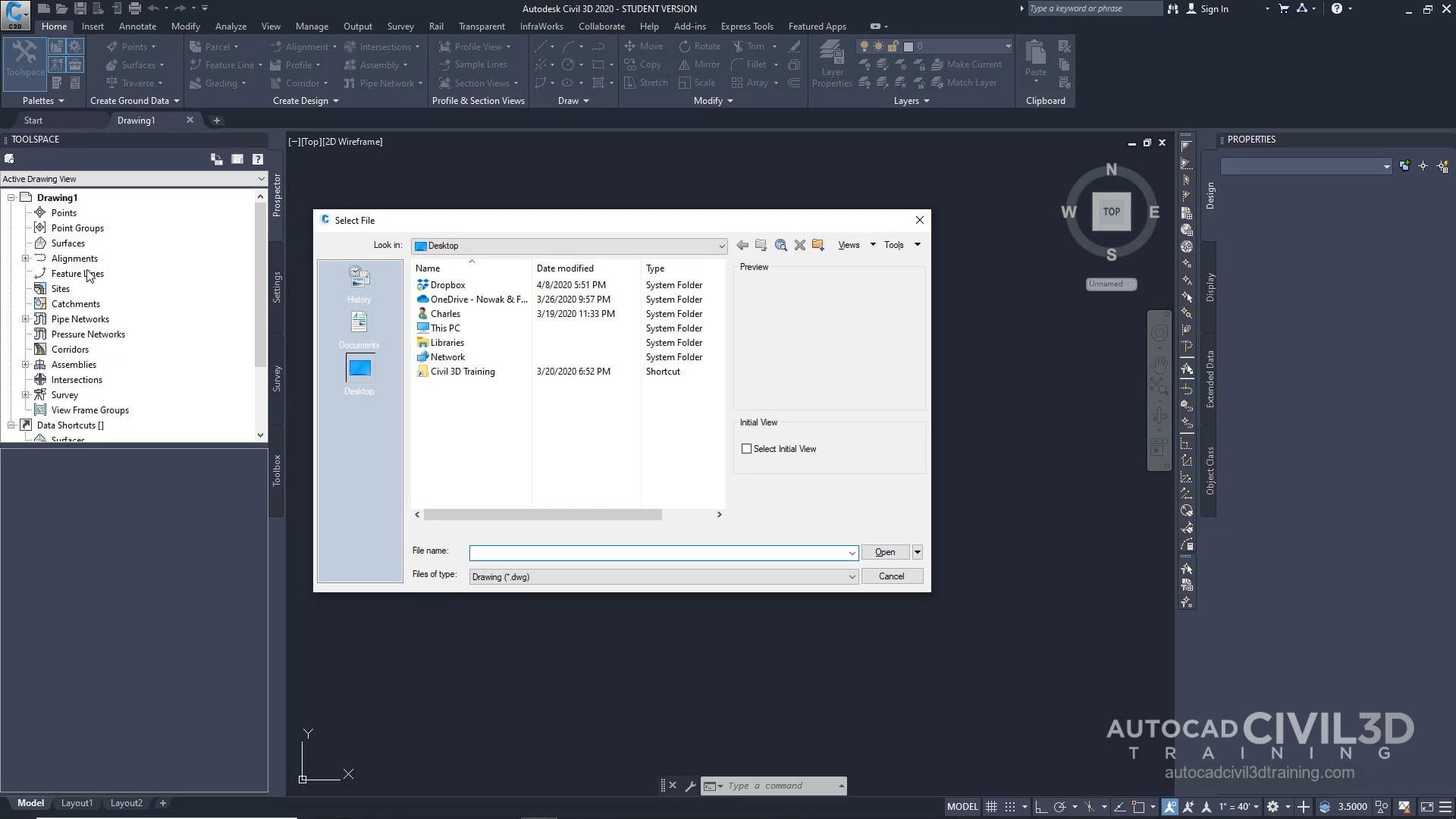Click the Open button

tap(885, 552)
